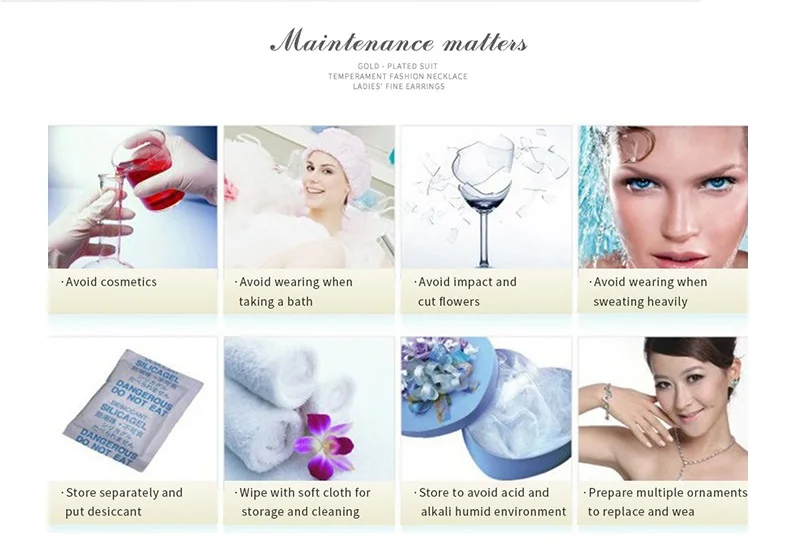Click the blue heart-shaped box image
This screenshot has height=550, width=800.
486,409
